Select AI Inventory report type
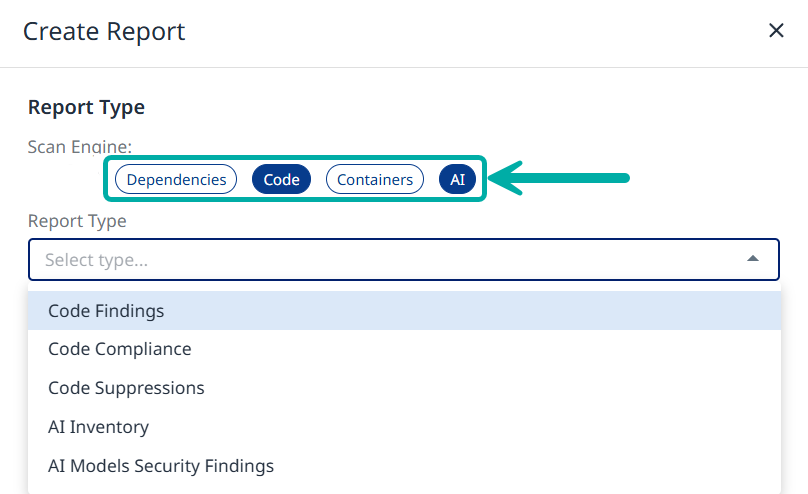The width and height of the screenshot is (808, 494). coord(98,427)
